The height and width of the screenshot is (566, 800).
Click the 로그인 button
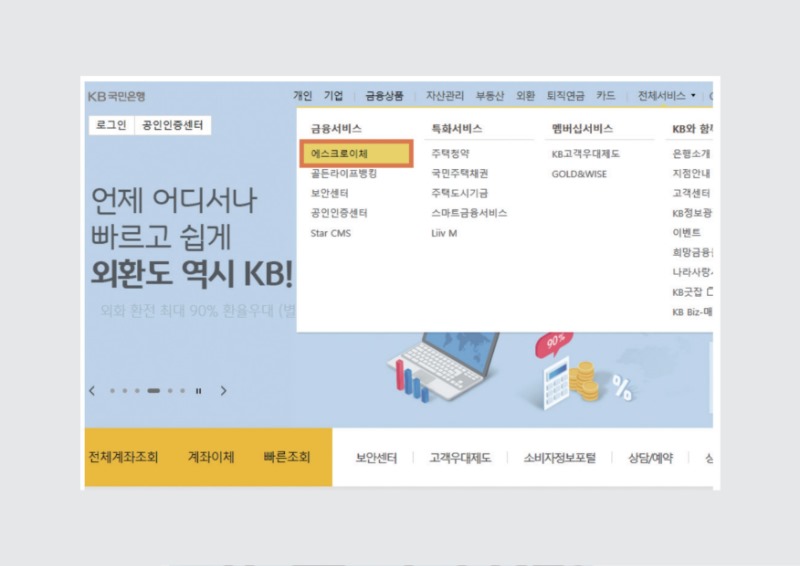tap(110, 125)
